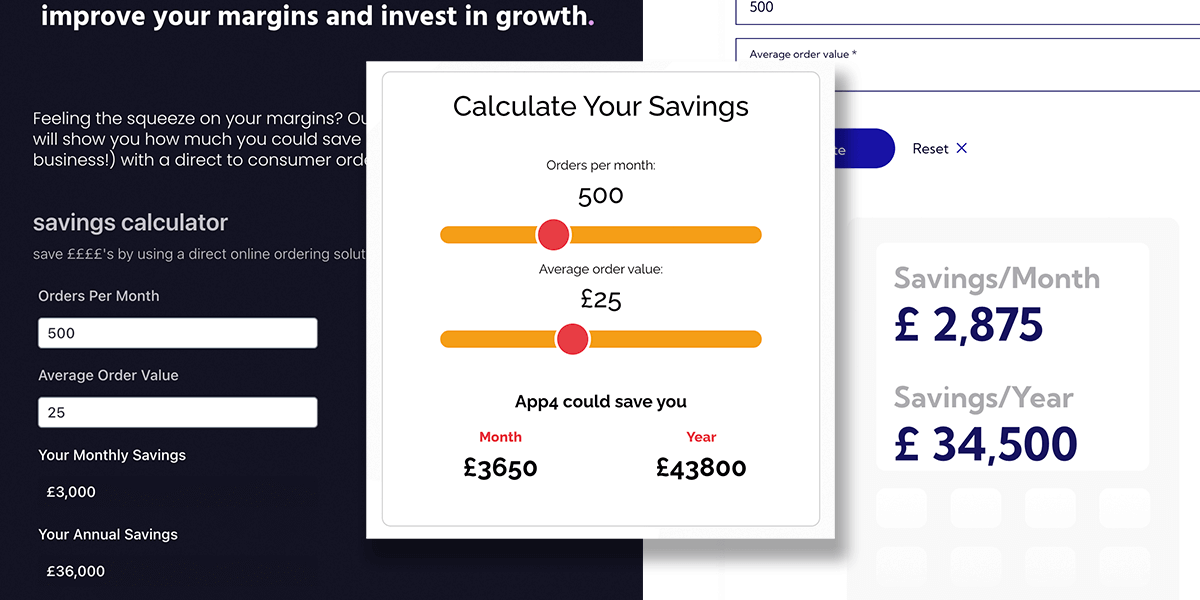Image resolution: width=1200 pixels, height=600 pixels.
Task: Click Your Annual Savings value £36,000
Action: pyautogui.click(x=73, y=570)
